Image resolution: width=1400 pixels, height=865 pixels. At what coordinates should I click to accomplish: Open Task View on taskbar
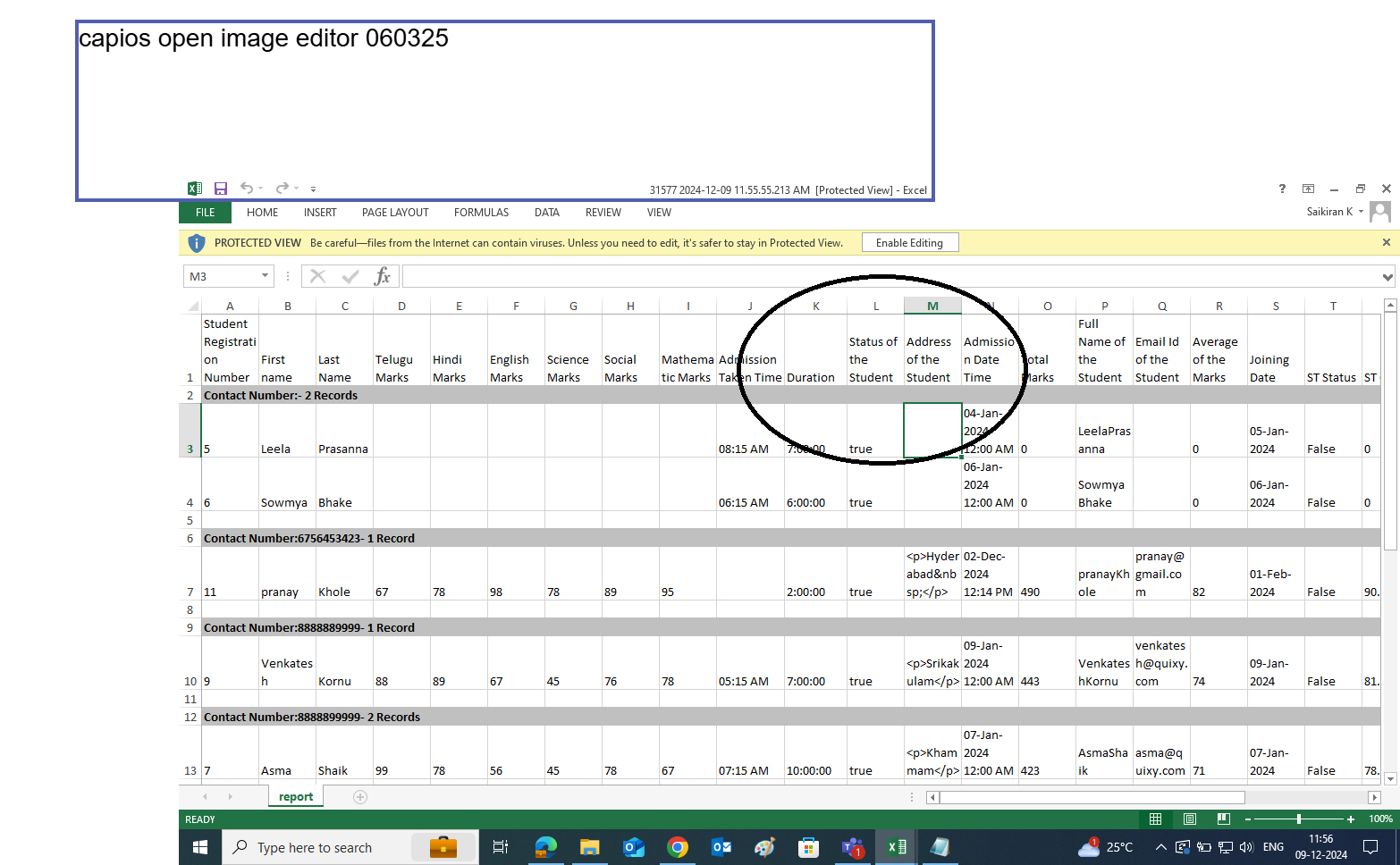(501, 847)
